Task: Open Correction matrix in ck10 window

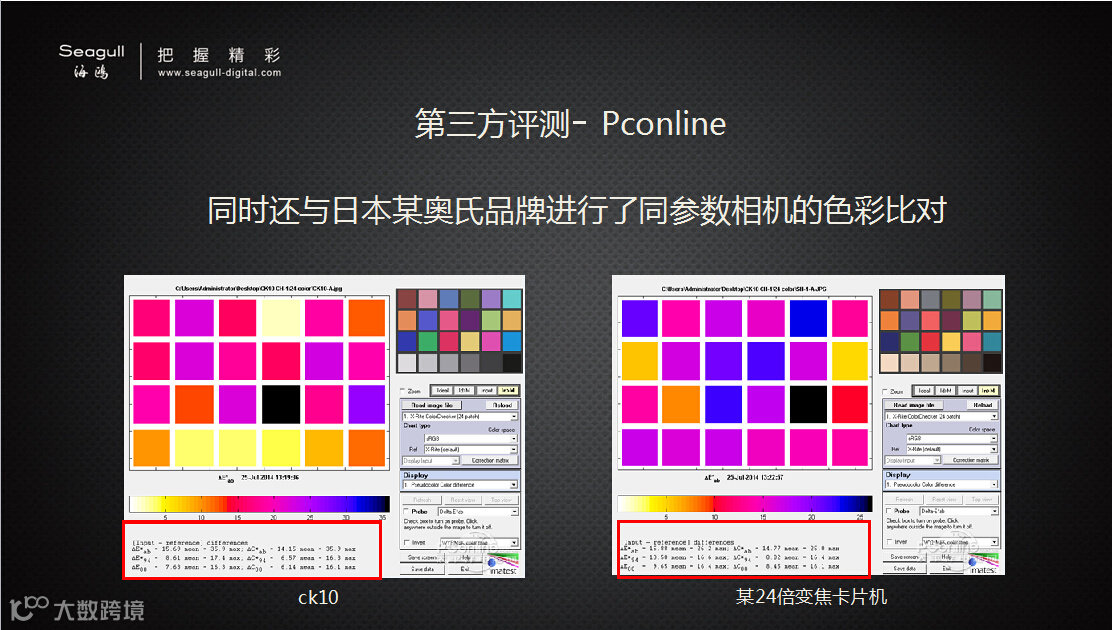Action: (x=490, y=460)
